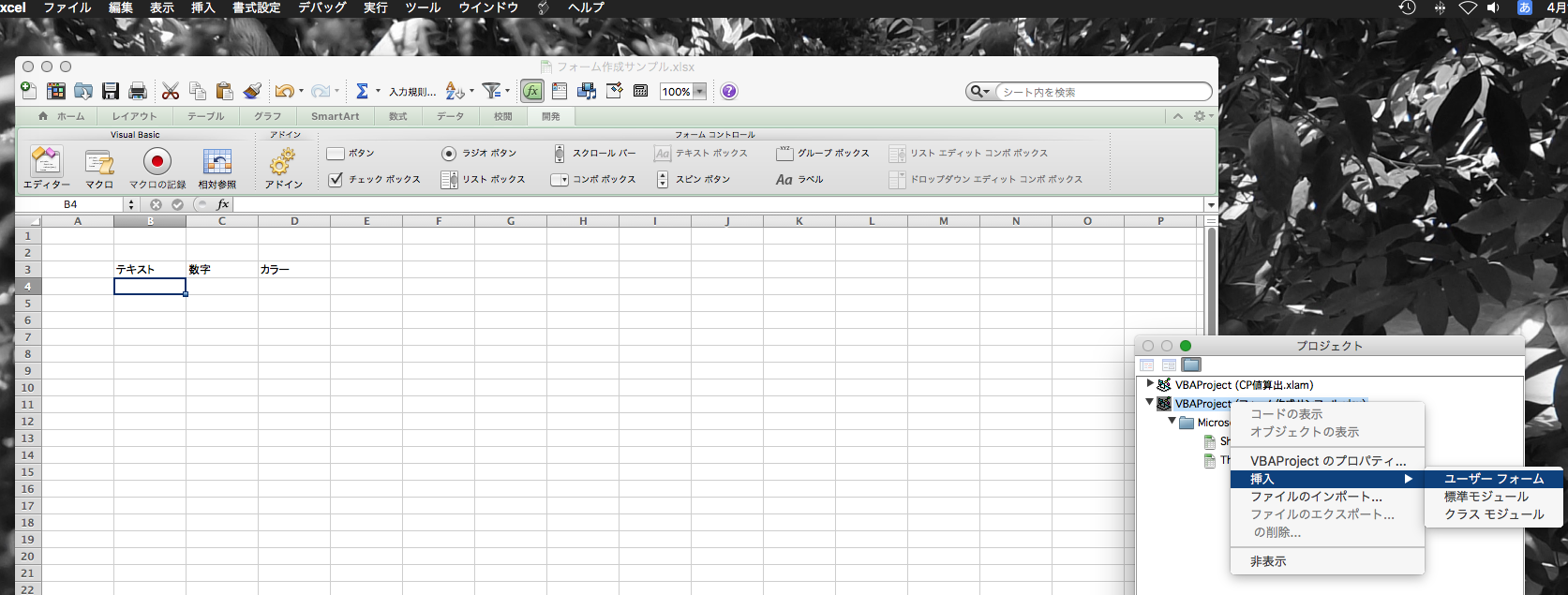Image resolution: width=1568 pixels, height=595 pixels.
Task: Click the Record Macro icon
Action: 157,162
